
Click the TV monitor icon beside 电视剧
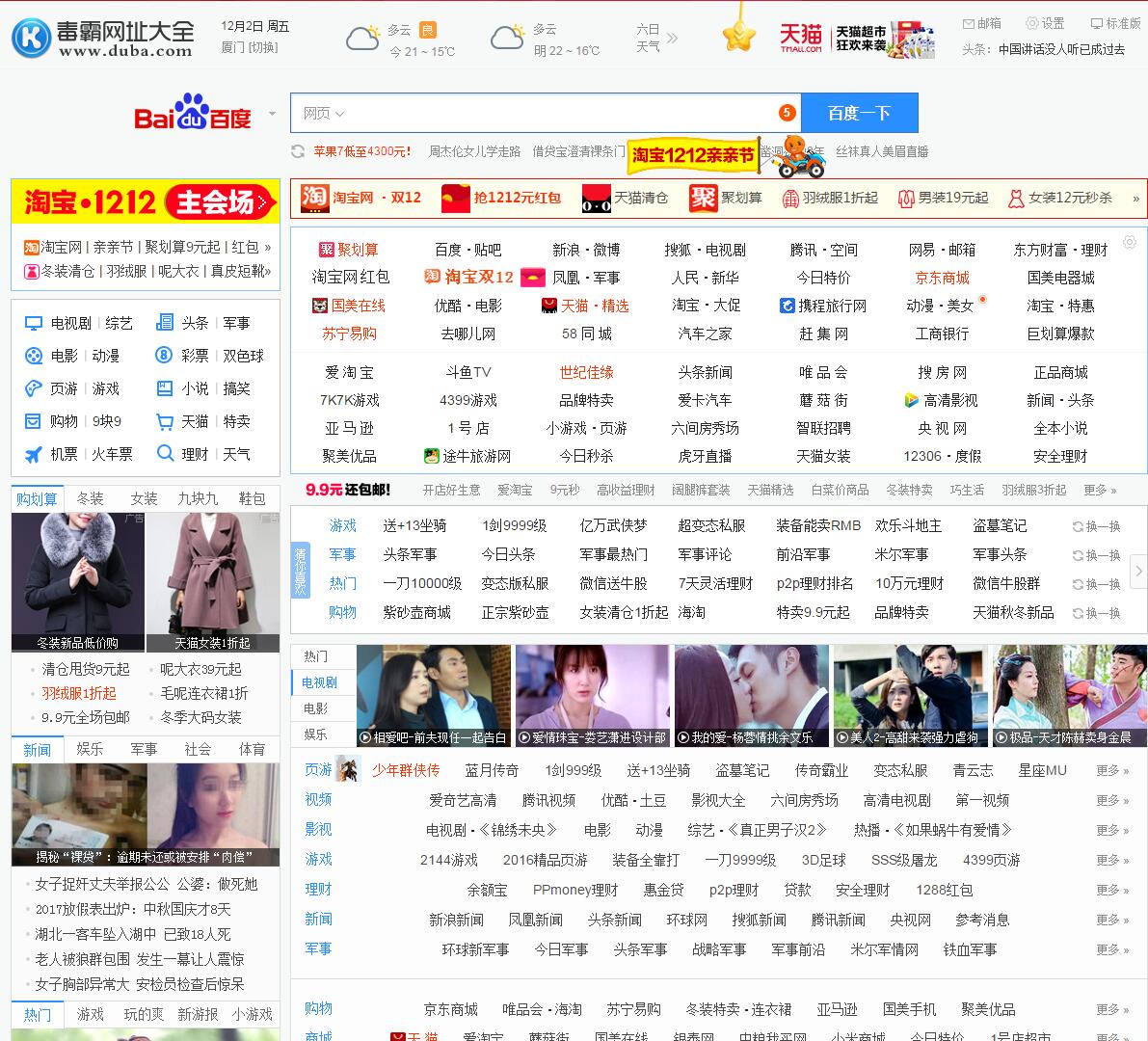point(34,324)
